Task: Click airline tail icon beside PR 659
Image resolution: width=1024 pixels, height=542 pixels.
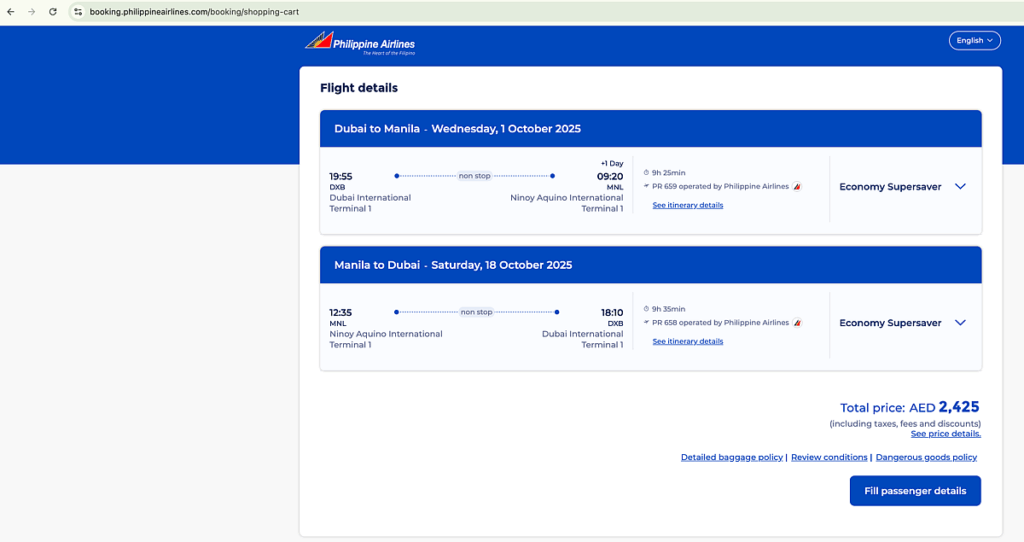Action: [797, 186]
